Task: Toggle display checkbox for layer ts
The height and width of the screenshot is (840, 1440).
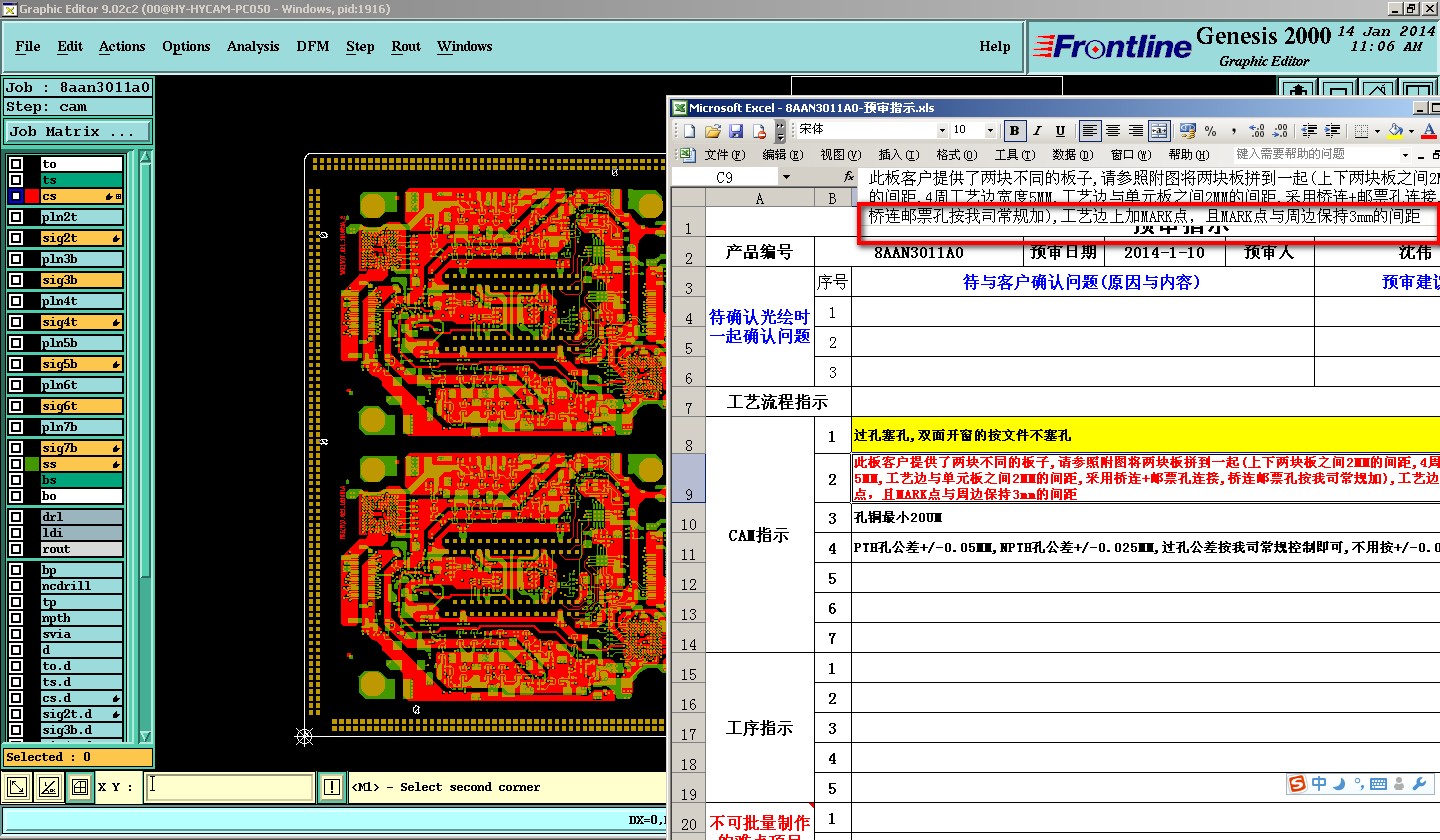Action: click(x=16, y=180)
